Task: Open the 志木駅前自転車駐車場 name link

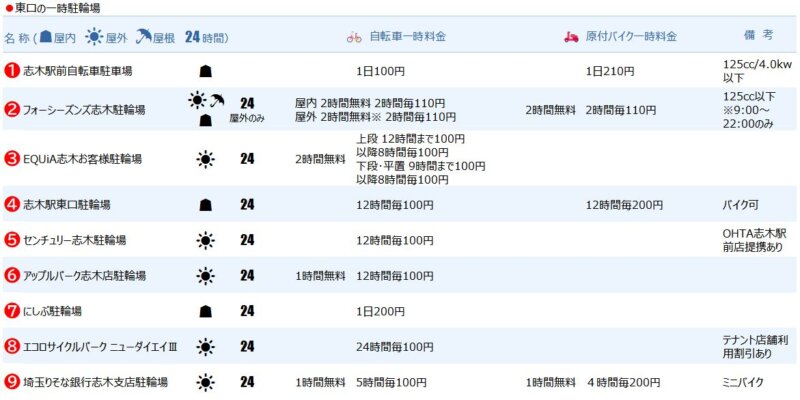Action: [78, 72]
